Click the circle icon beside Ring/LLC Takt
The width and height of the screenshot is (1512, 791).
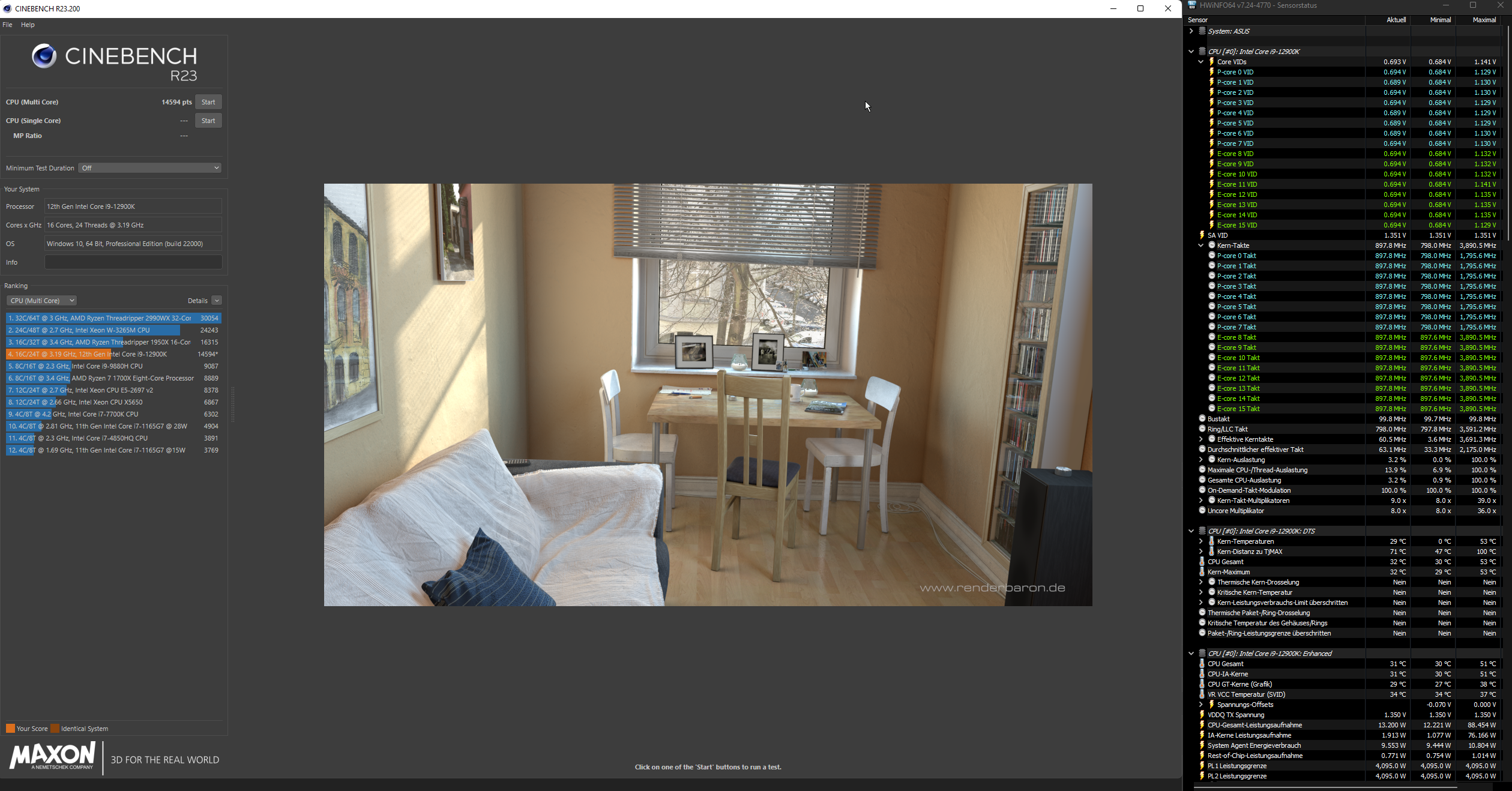(1202, 429)
